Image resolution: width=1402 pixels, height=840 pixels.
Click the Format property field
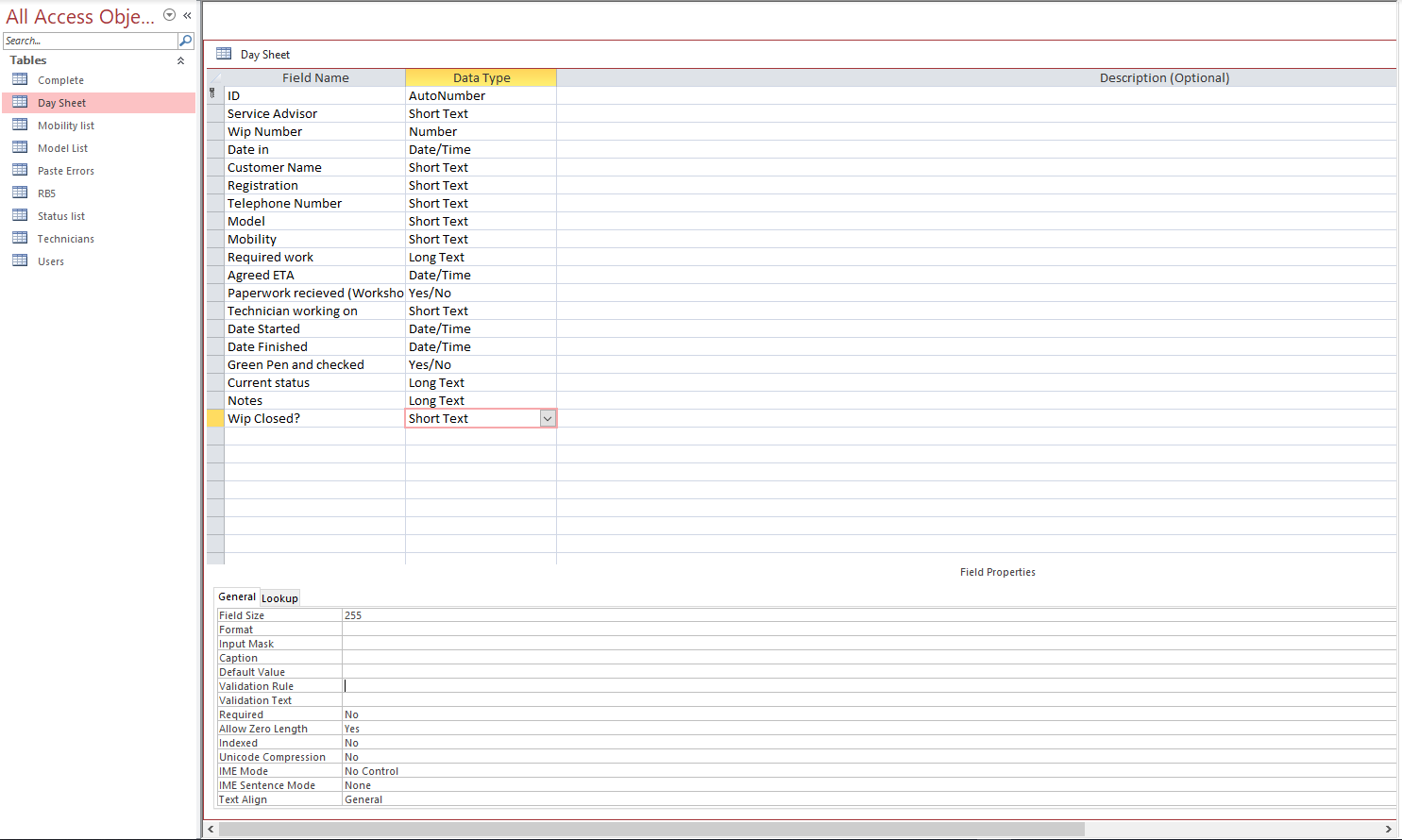tap(869, 630)
